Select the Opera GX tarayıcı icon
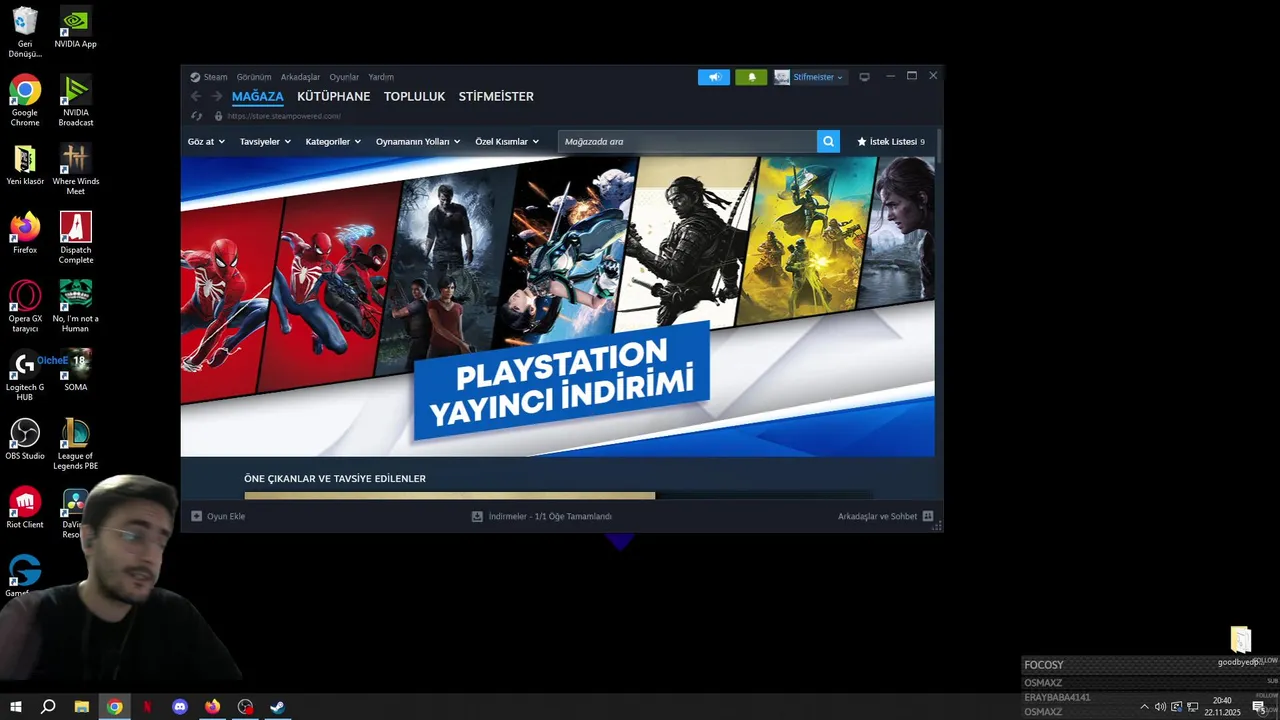The image size is (1280, 720). [25, 306]
